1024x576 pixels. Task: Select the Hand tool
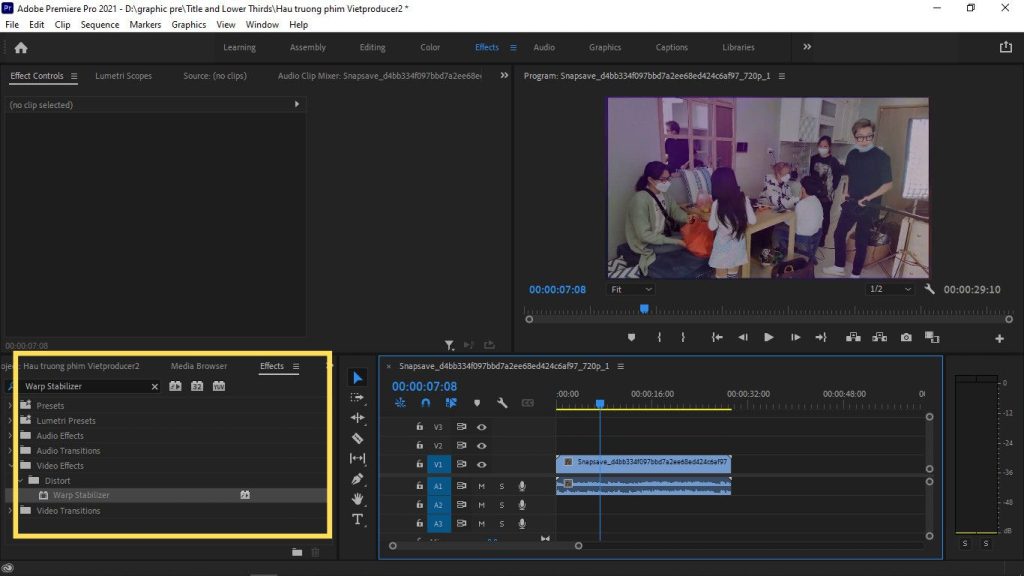(358, 499)
